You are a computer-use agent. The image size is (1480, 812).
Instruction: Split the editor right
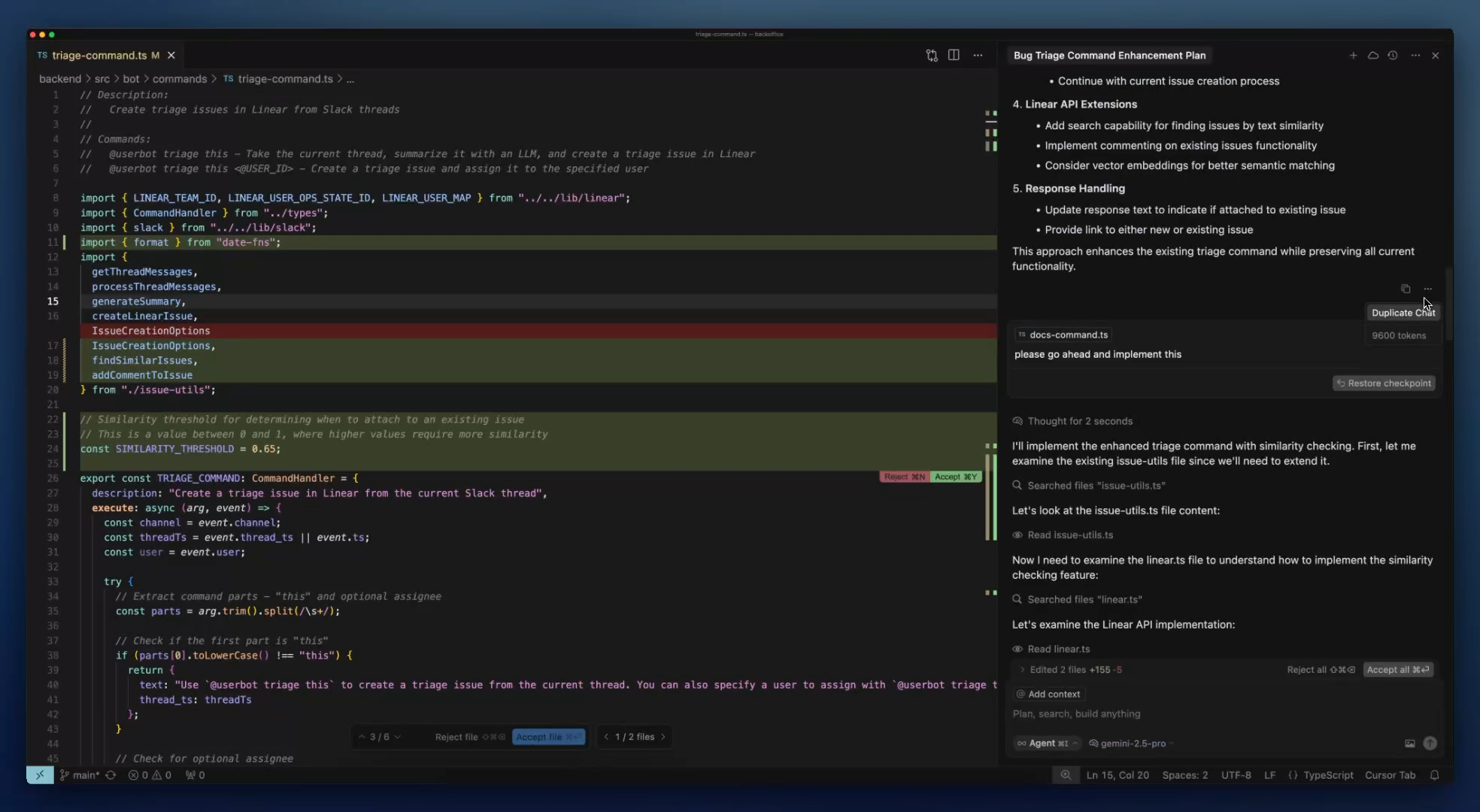pyautogui.click(x=954, y=56)
